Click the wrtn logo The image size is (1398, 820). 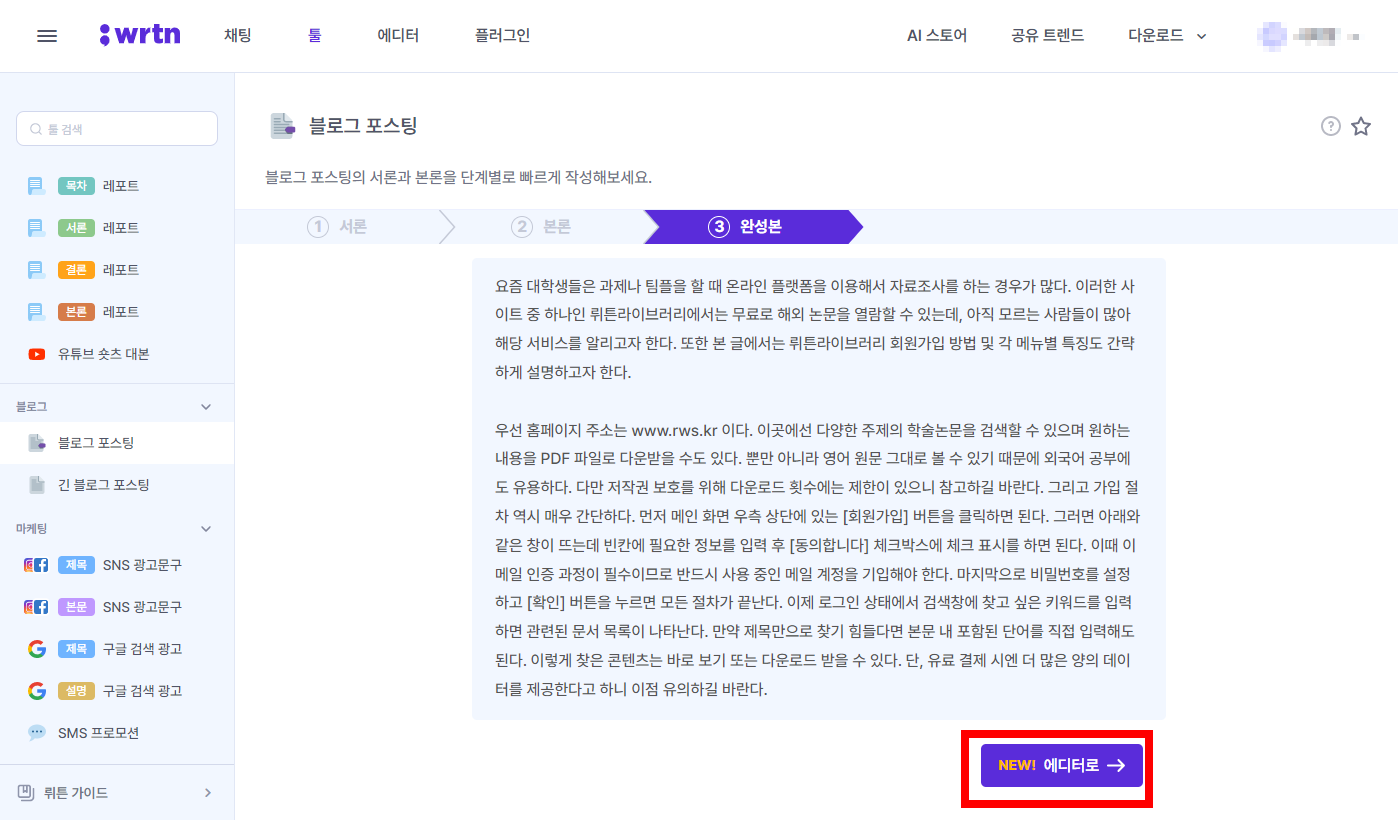140,33
